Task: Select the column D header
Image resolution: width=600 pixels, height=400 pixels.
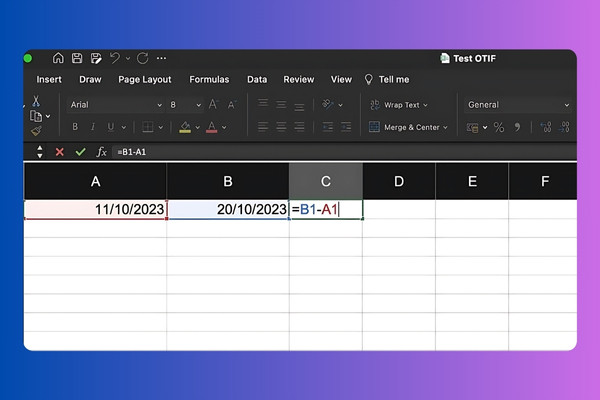Action: 399,181
